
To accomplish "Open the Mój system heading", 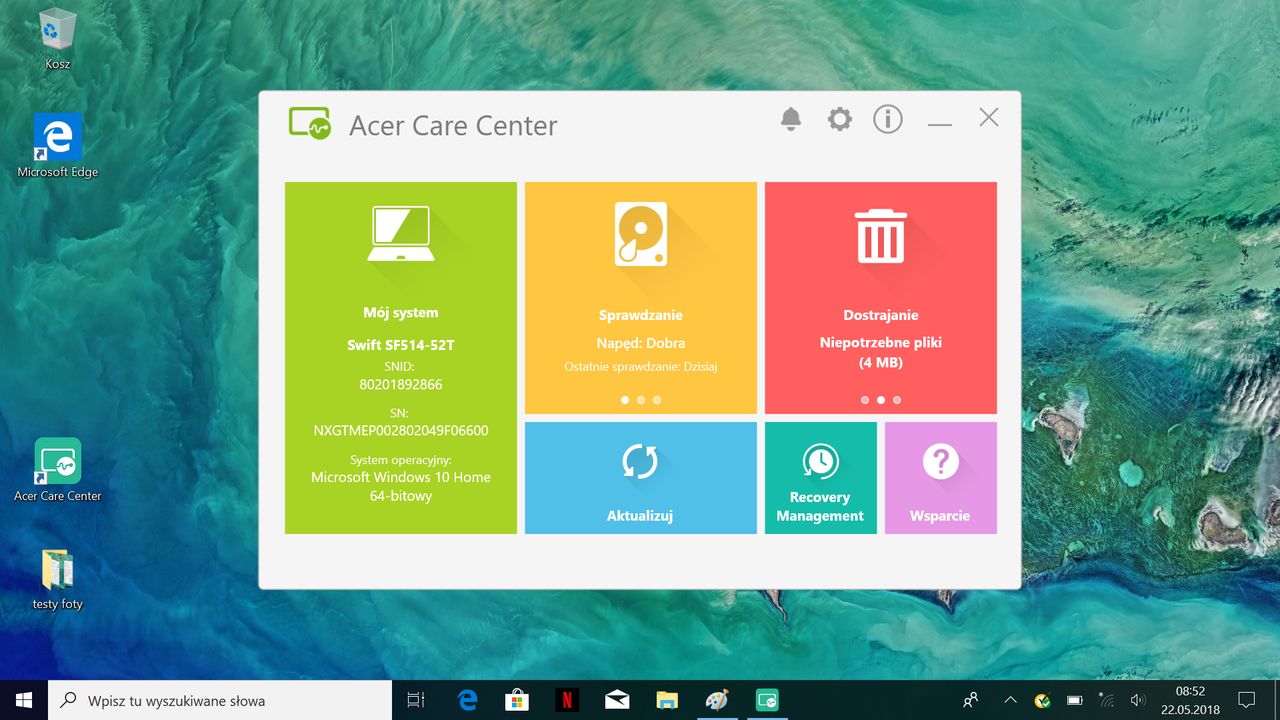I will [x=401, y=313].
